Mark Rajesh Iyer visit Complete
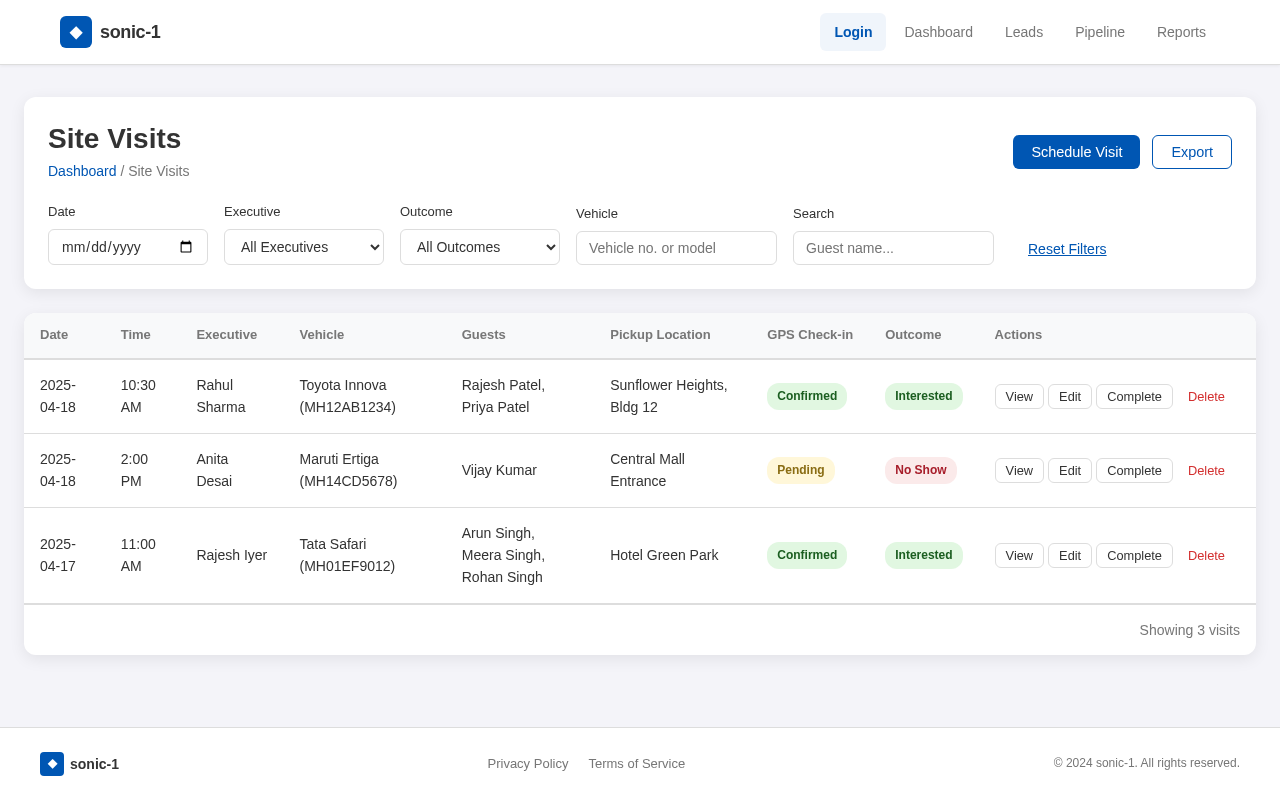The image size is (1280, 800). tap(1134, 555)
